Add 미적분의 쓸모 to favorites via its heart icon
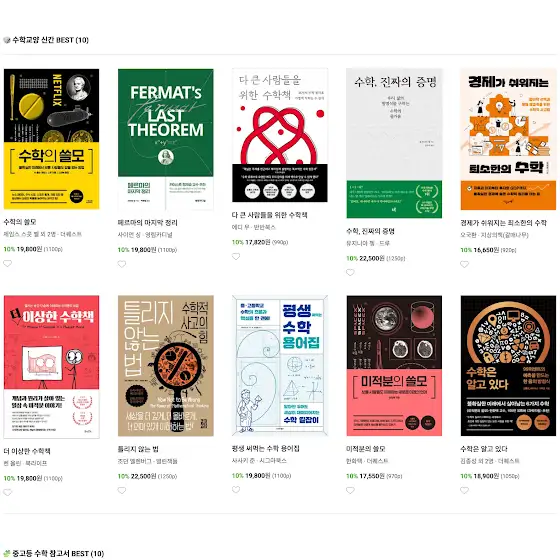This screenshot has height=560, width=560. pos(350,490)
